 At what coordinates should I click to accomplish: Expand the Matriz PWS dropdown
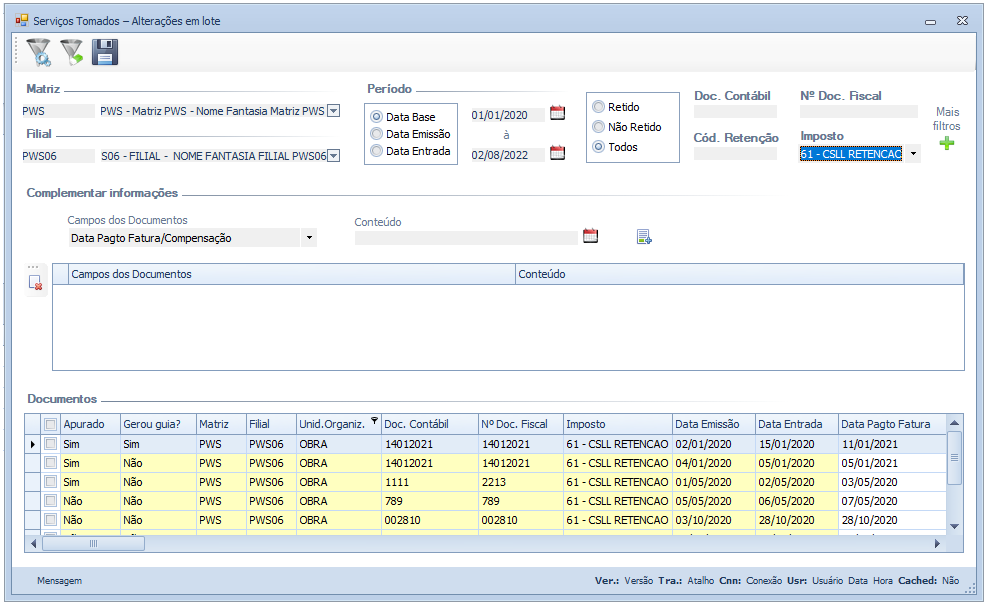coord(334,111)
